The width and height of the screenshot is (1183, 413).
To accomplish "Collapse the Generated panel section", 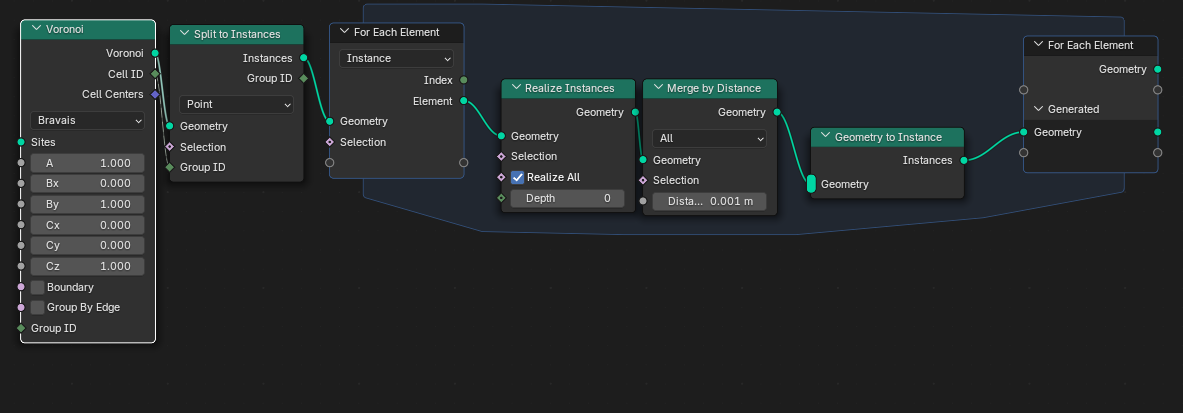I will 1038,109.
